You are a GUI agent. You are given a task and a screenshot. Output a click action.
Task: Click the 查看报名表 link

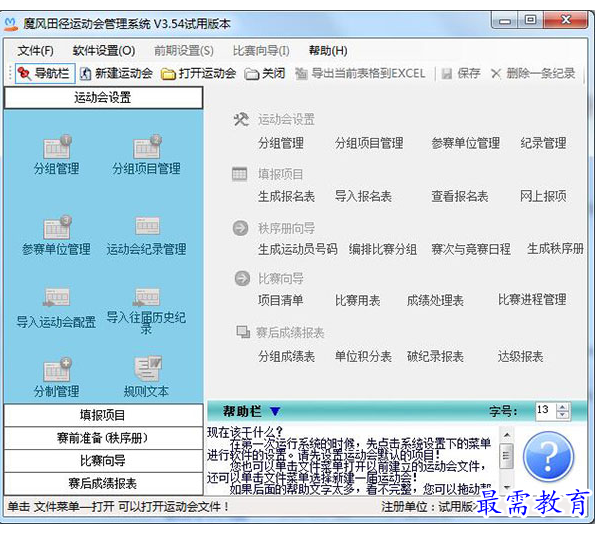pyautogui.click(x=460, y=196)
